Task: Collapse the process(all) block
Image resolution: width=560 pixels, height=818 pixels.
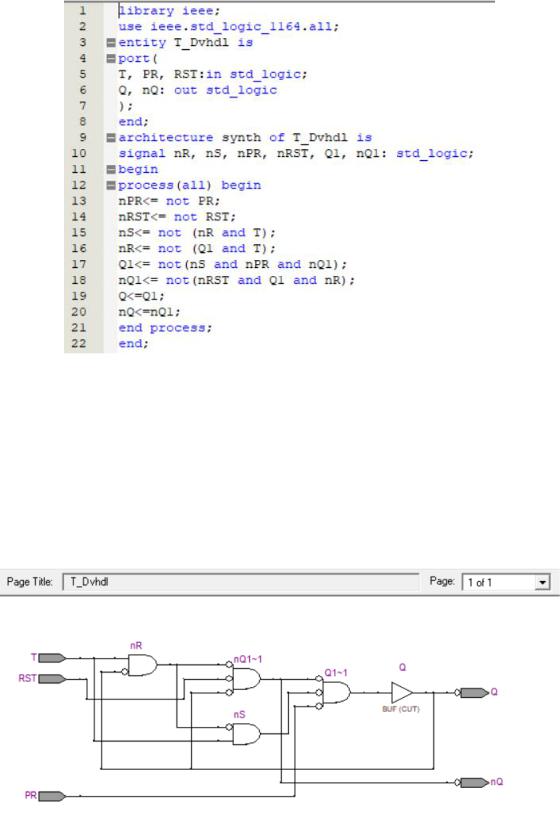Action: click(111, 185)
